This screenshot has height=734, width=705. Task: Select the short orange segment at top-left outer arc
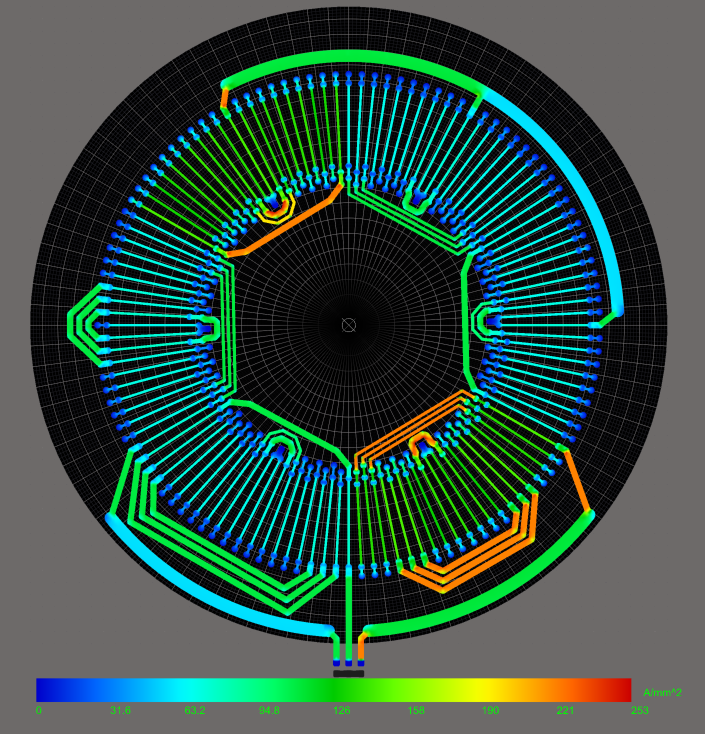[224, 96]
